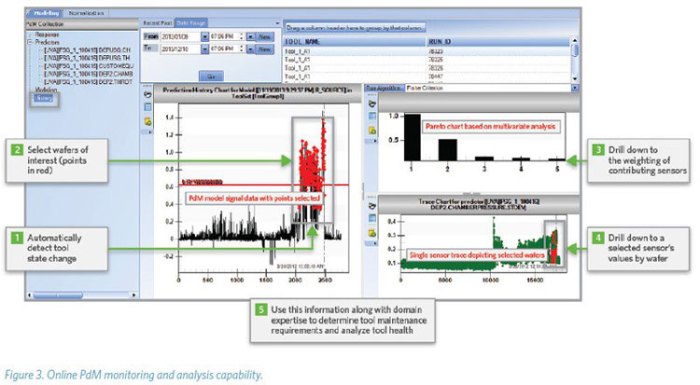The image size is (700, 385).
Task: Adjust the To time spinner
Action: (x=242, y=49)
